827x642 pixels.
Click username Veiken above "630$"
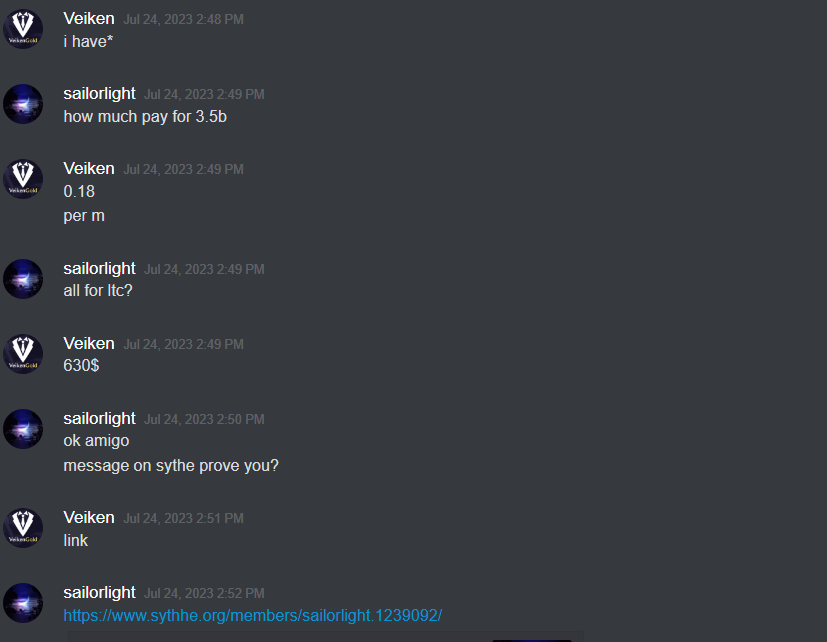pyautogui.click(x=89, y=343)
